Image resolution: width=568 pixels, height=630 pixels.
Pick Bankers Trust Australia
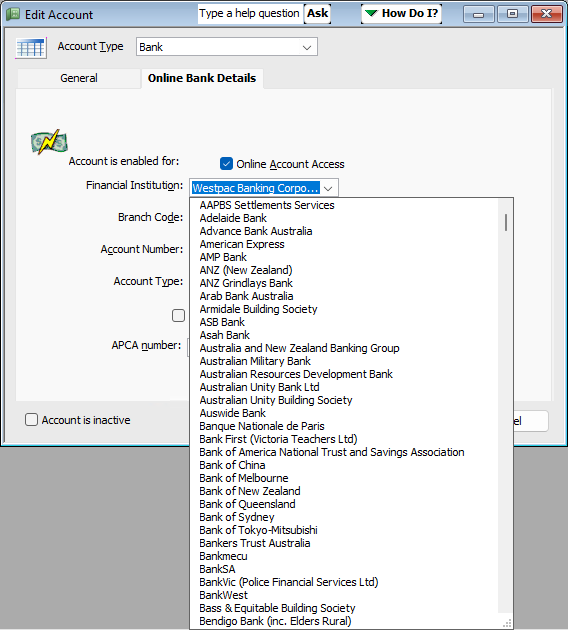point(255,543)
